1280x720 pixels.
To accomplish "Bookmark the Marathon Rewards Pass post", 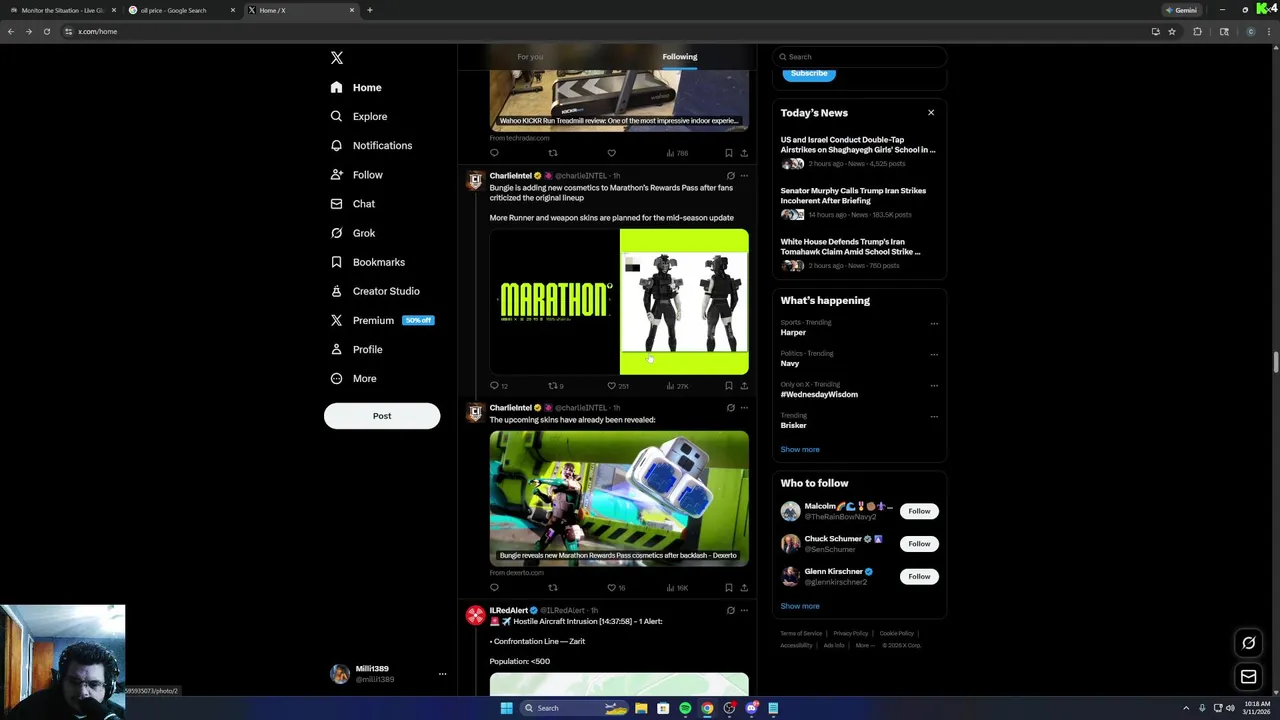I will [729, 386].
